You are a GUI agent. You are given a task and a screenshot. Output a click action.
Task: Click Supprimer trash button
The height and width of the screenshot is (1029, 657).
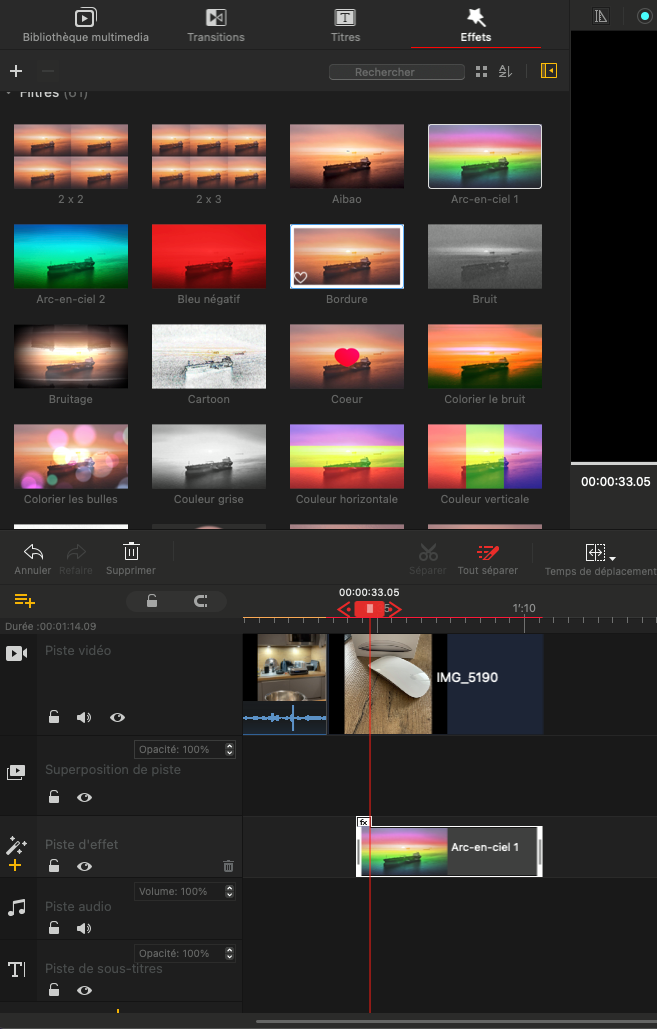pos(131,560)
